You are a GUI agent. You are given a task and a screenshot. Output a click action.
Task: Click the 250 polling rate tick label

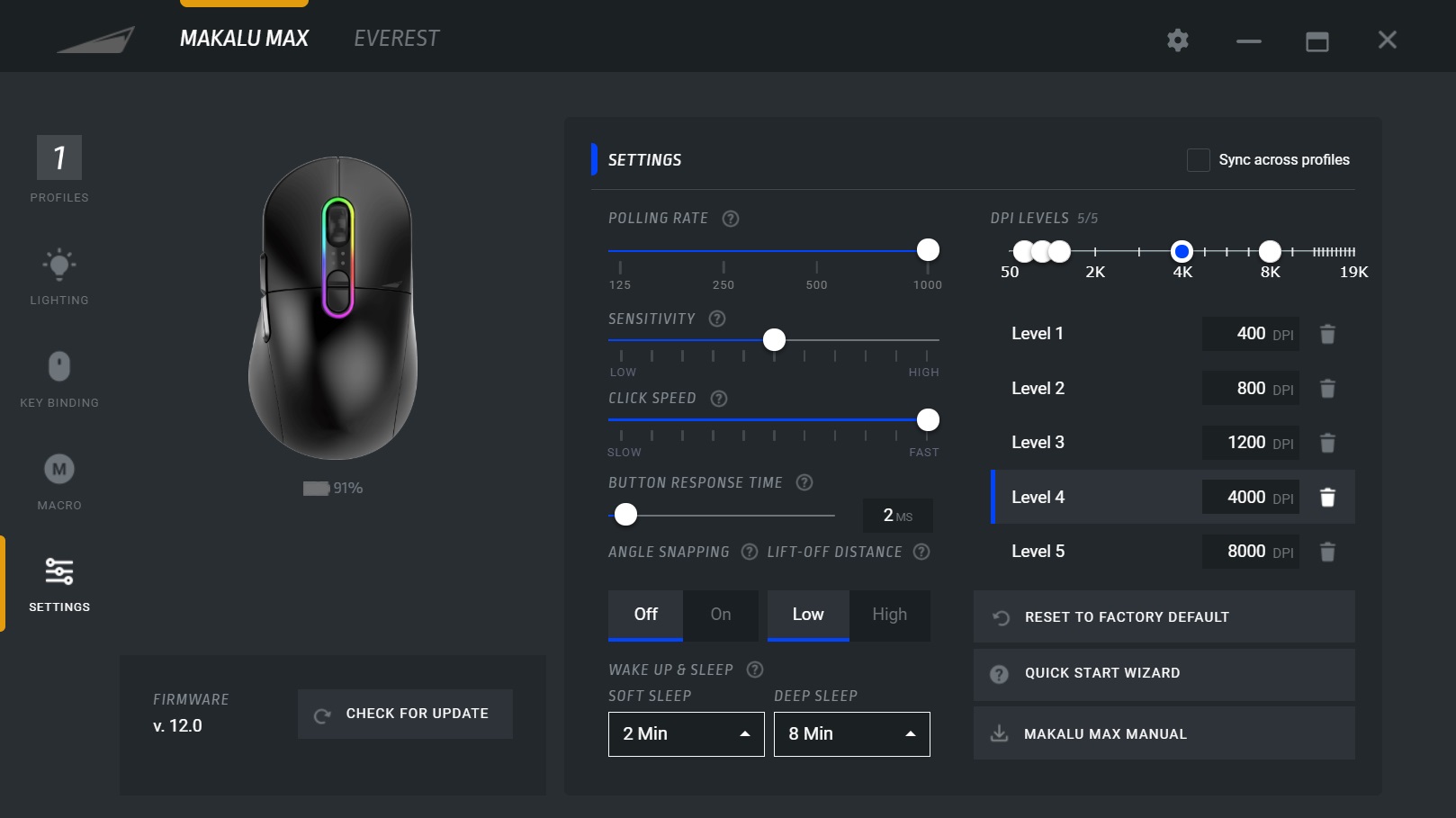724,285
